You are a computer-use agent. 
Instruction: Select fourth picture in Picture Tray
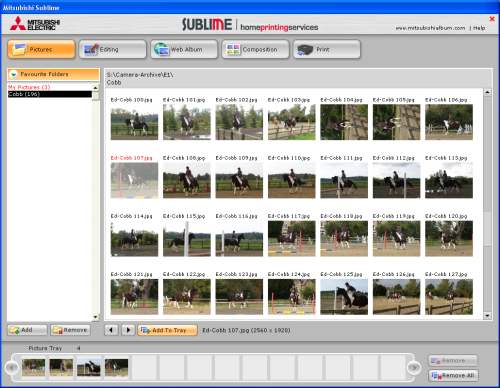[116, 367]
